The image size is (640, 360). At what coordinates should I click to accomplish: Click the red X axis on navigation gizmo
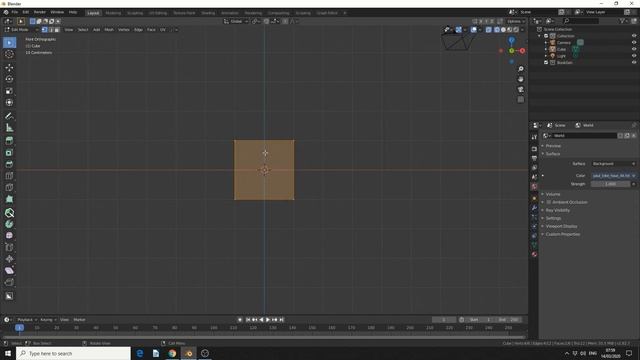click(x=522, y=51)
